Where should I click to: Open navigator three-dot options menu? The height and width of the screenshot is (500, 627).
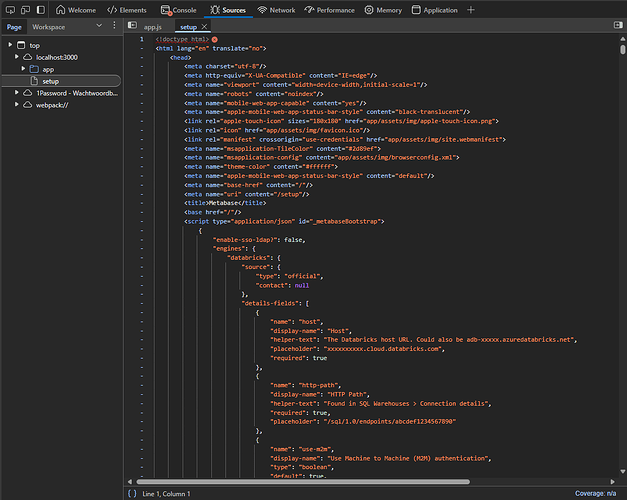(114, 25)
